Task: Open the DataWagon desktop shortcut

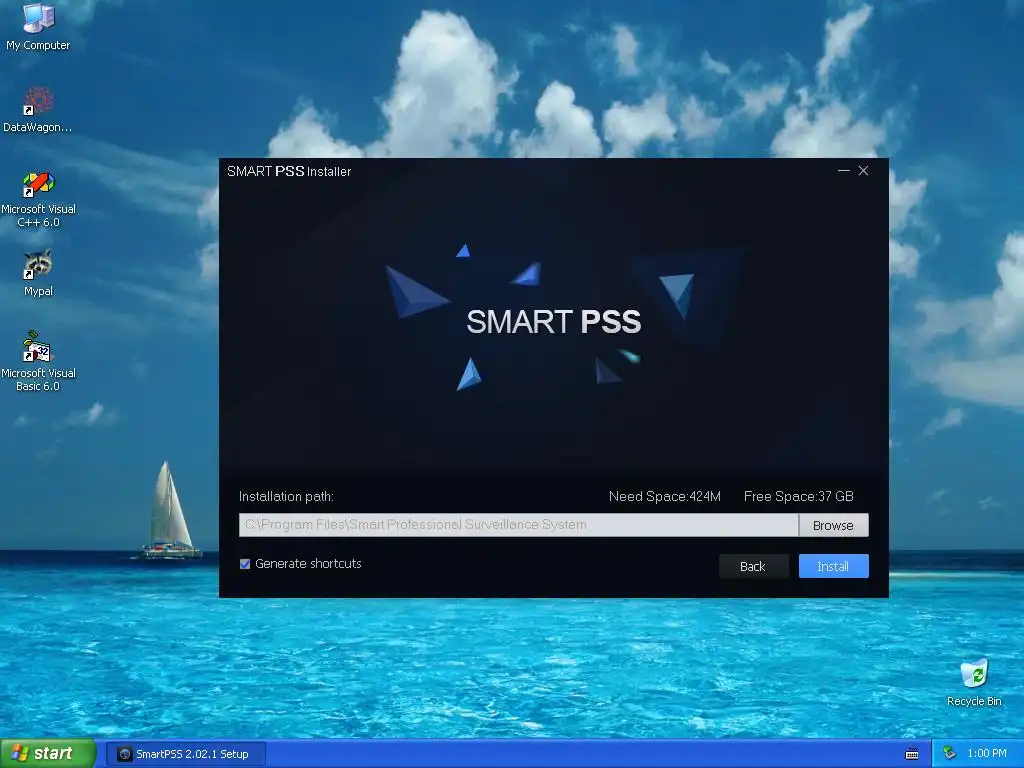Action: [x=38, y=109]
